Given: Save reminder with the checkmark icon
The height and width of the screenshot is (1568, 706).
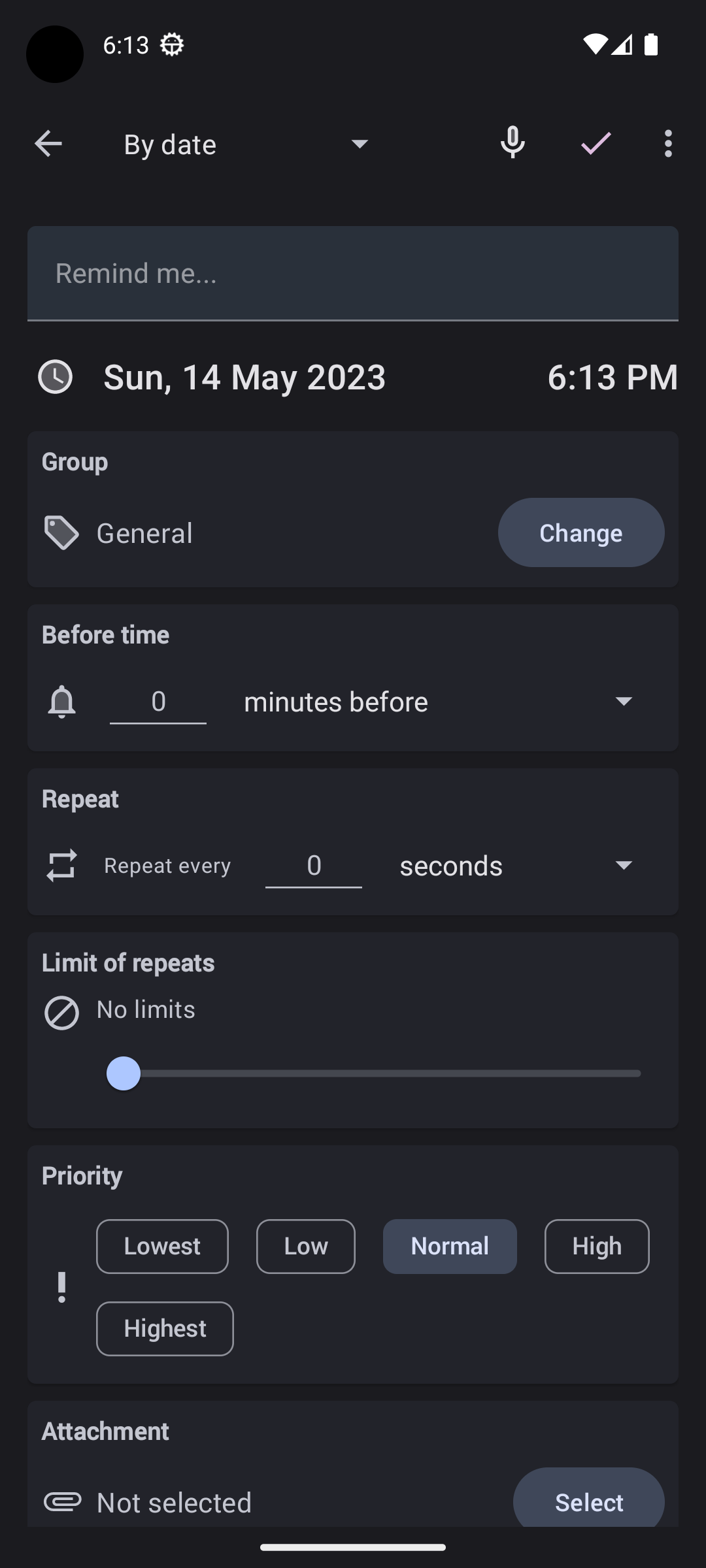Looking at the screenshot, I should [596, 143].
